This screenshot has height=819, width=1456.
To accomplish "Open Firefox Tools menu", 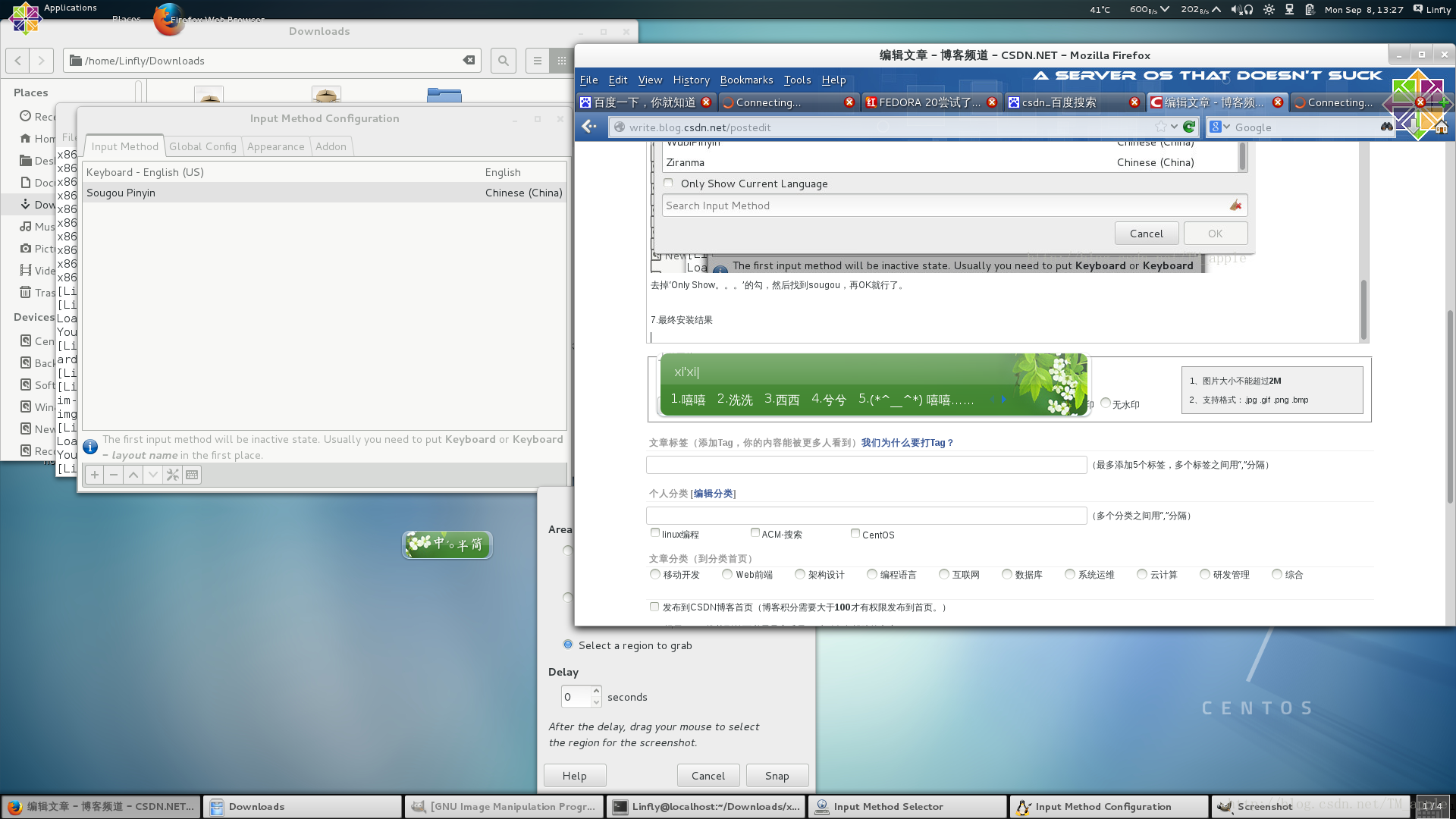I will [797, 80].
